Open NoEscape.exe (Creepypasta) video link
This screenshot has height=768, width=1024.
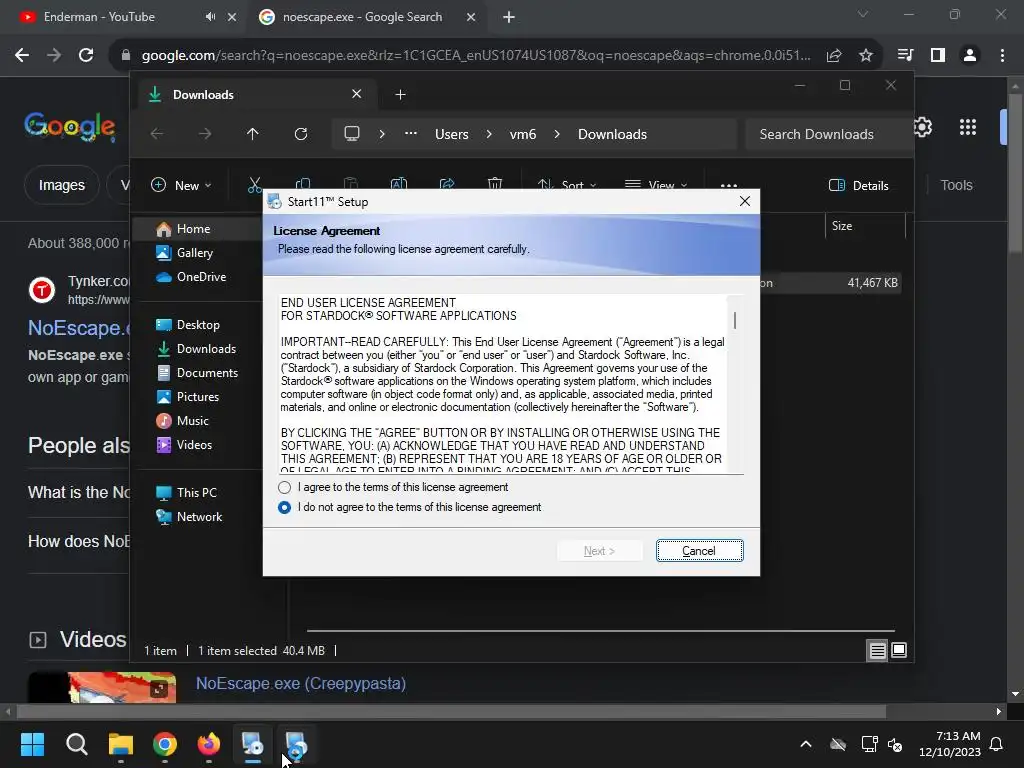tap(301, 683)
